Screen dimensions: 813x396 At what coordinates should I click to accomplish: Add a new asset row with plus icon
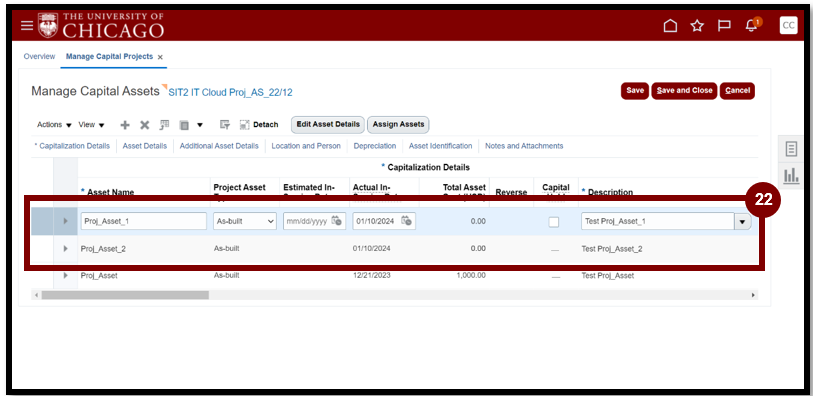coord(125,125)
